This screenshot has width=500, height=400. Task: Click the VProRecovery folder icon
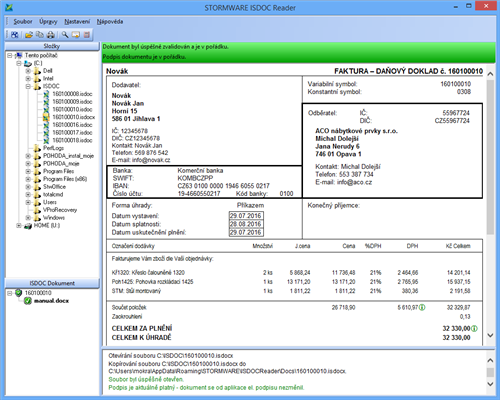point(37,210)
